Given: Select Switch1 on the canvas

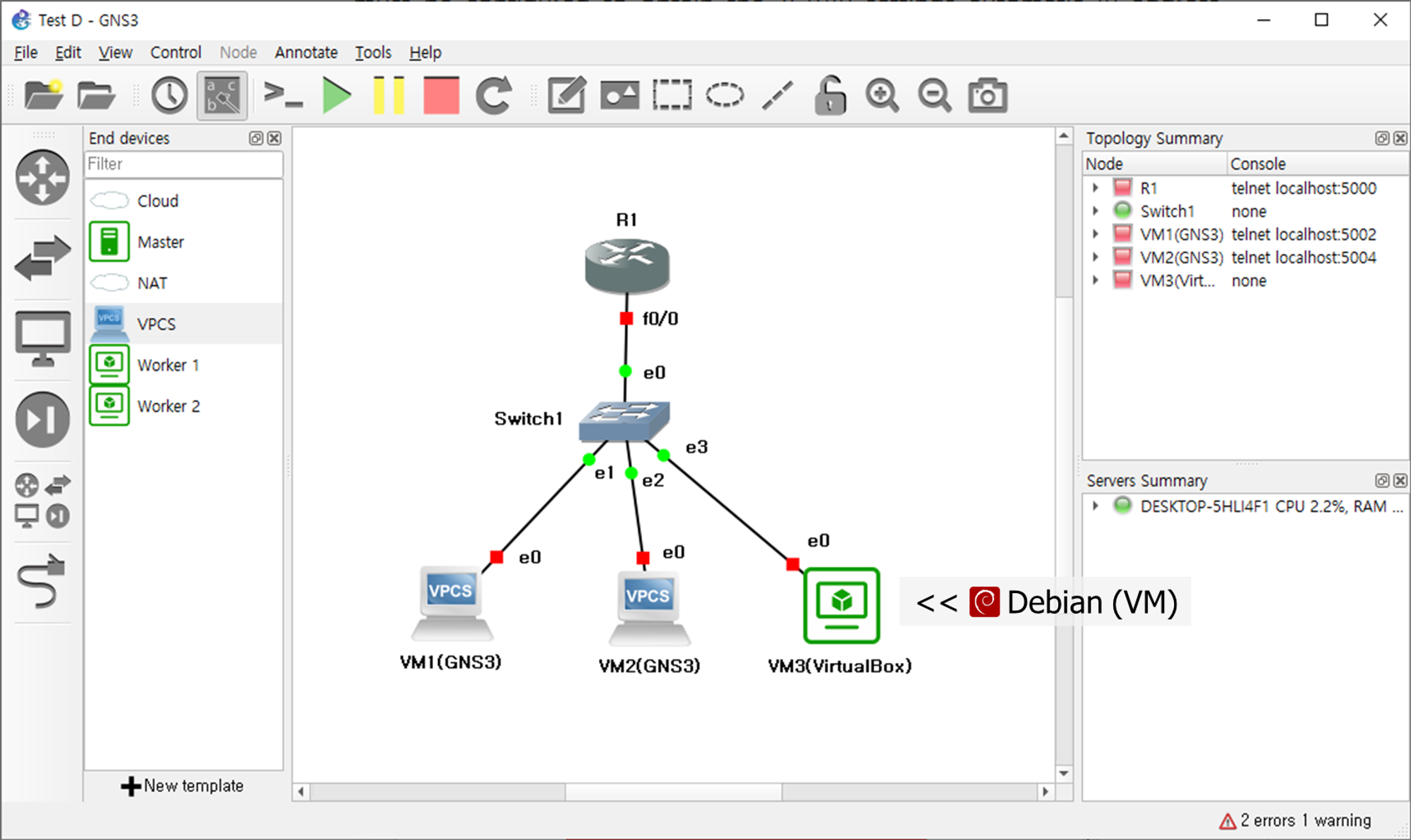Looking at the screenshot, I should 624,421.
